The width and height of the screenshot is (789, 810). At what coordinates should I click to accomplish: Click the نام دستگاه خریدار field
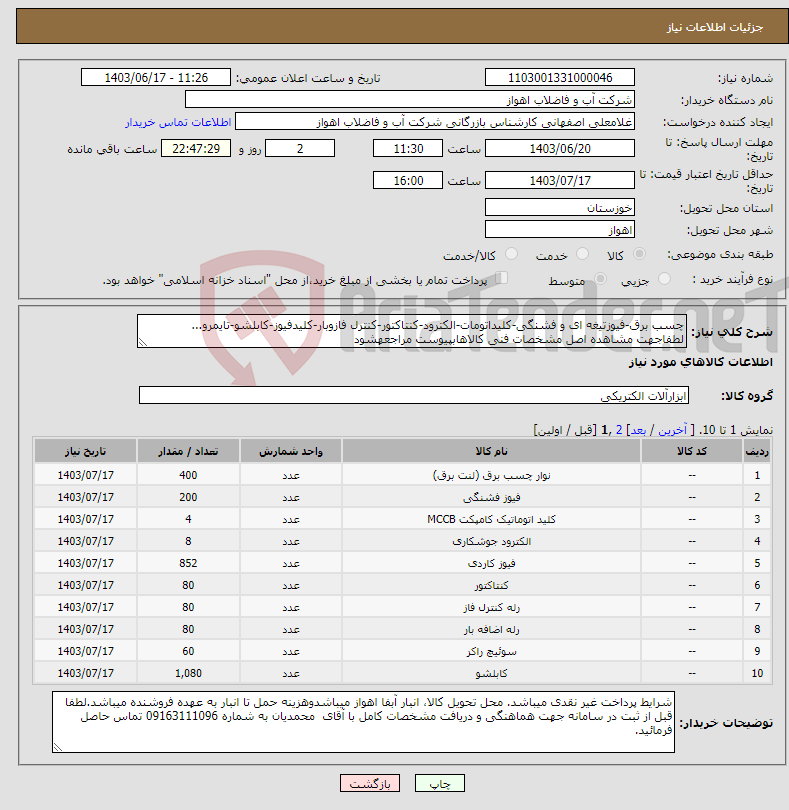click(410, 100)
